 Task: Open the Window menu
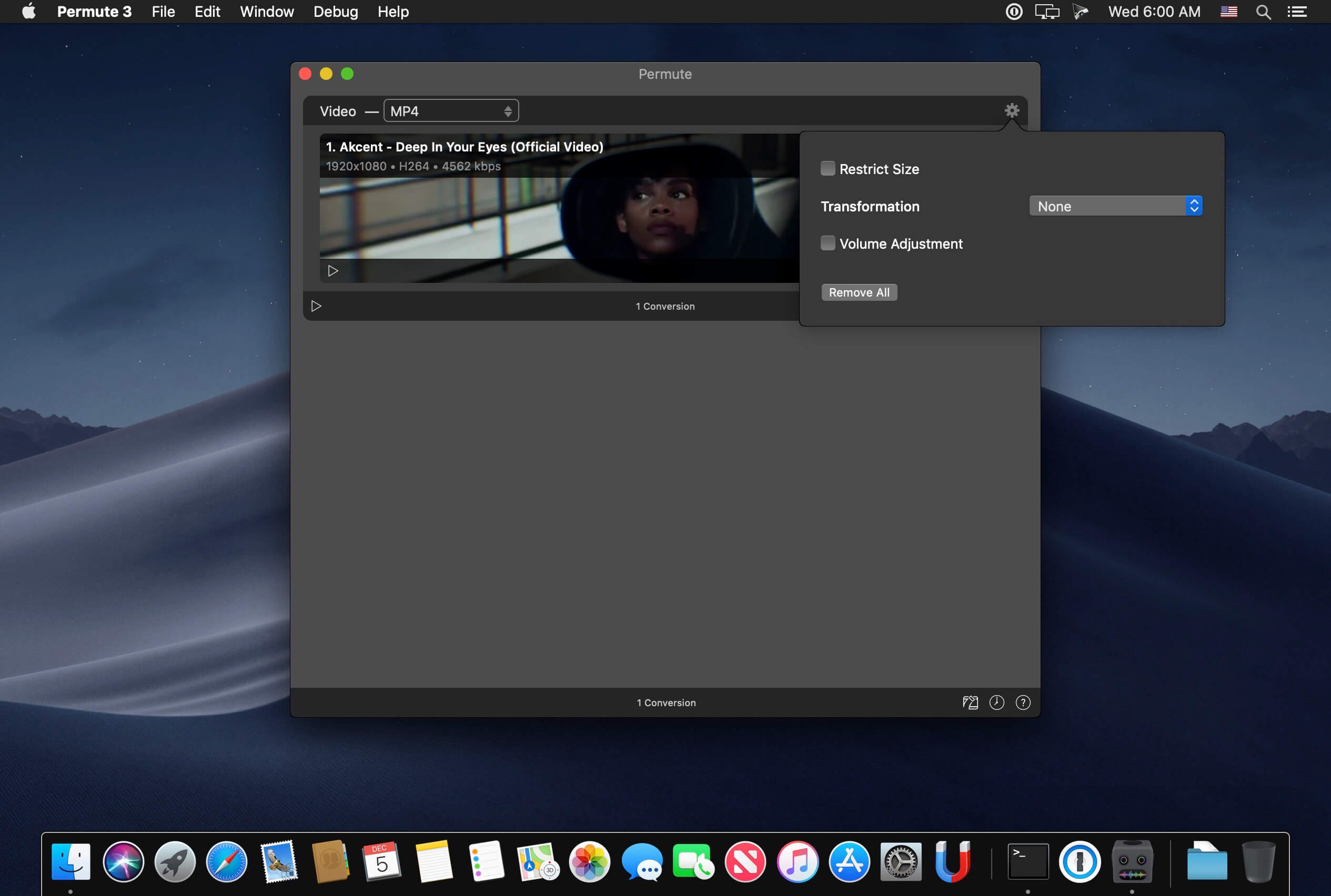click(x=266, y=12)
